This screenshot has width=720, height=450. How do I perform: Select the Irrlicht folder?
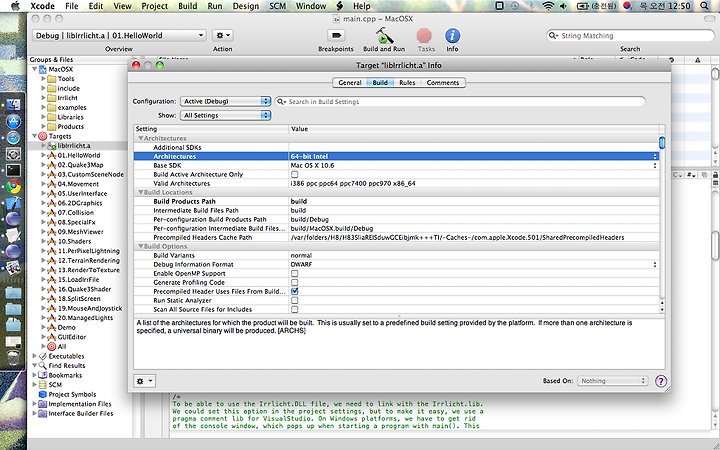point(68,98)
